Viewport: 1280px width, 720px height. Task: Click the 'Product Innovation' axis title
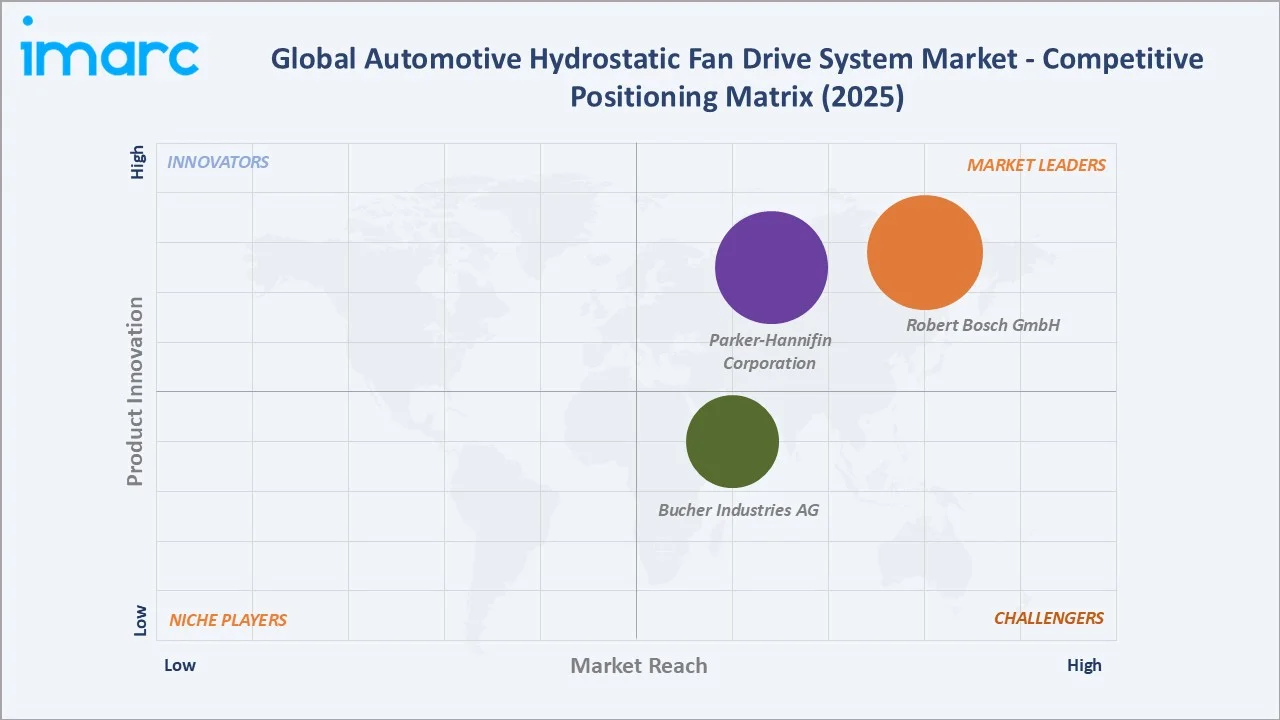pyautogui.click(x=135, y=391)
